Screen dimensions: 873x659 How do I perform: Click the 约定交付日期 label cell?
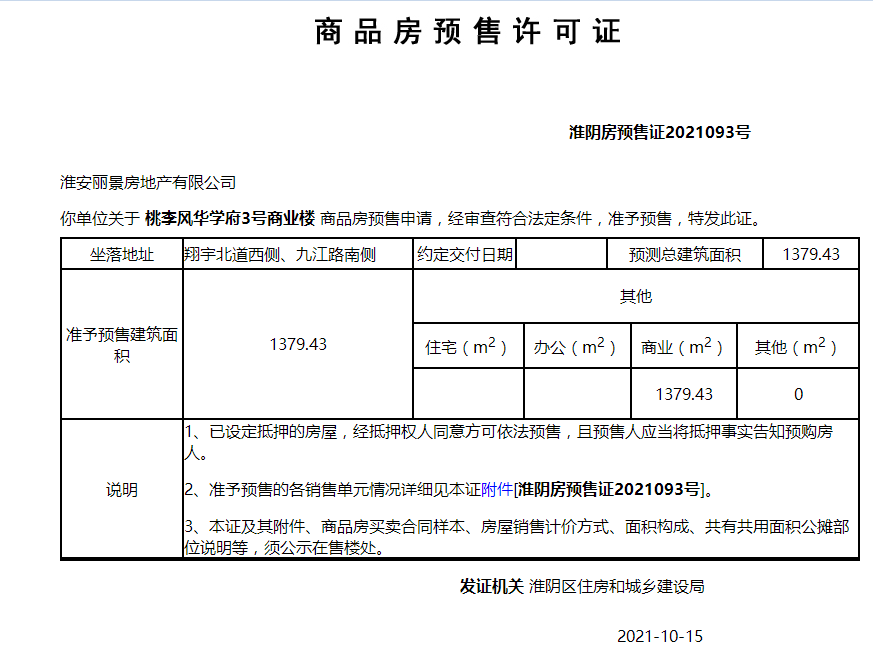point(465,254)
